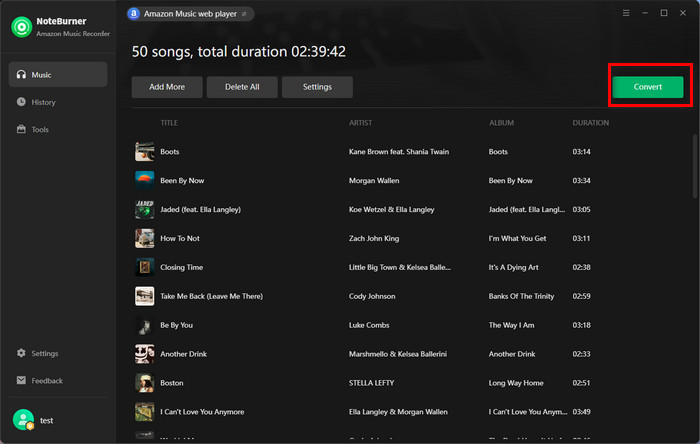Viewport: 700px width, 444px height.
Task: Start conversion with the Convert button
Action: 648,87
